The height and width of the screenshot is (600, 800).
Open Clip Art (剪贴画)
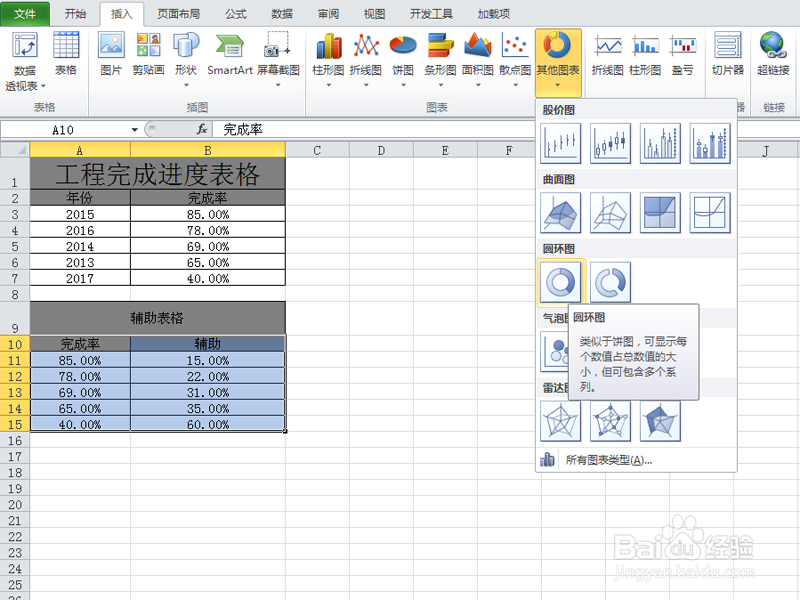pyautogui.click(x=148, y=54)
